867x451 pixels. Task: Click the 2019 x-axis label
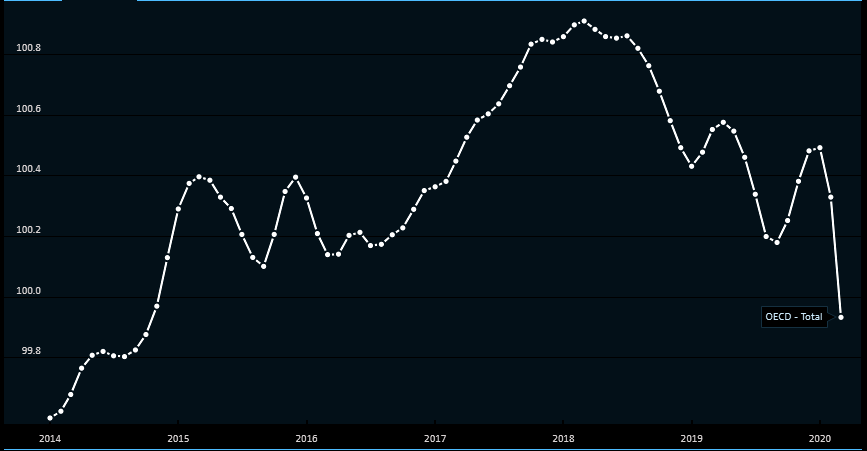tap(692, 439)
